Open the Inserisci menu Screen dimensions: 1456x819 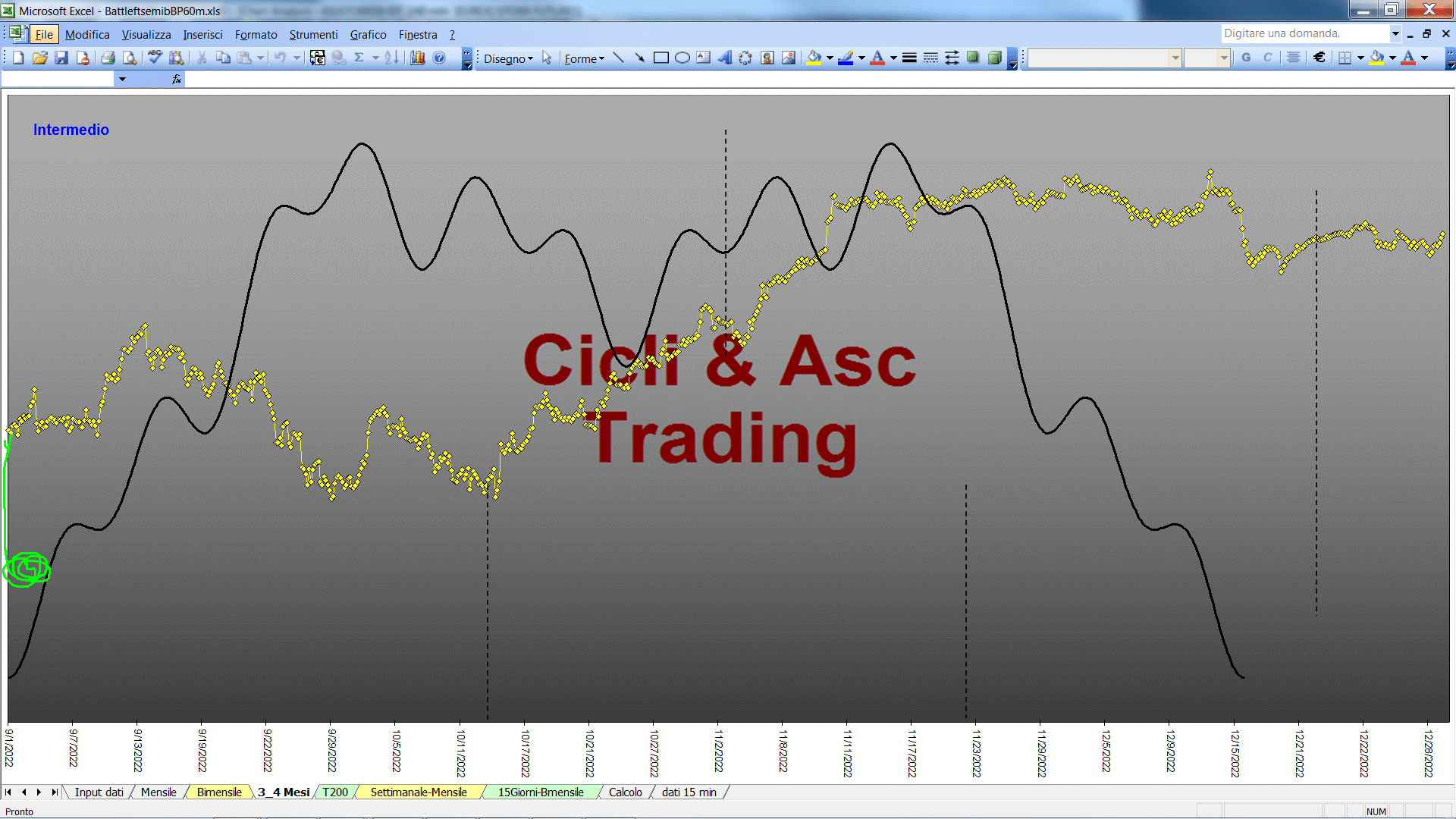pos(202,34)
